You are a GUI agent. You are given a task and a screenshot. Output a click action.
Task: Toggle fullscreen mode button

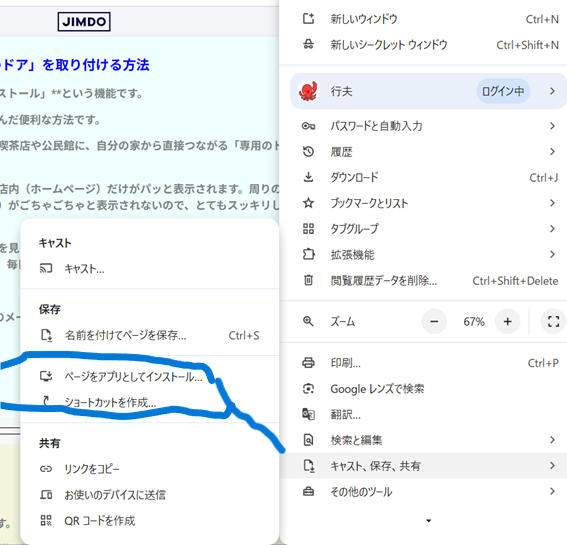click(554, 321)
